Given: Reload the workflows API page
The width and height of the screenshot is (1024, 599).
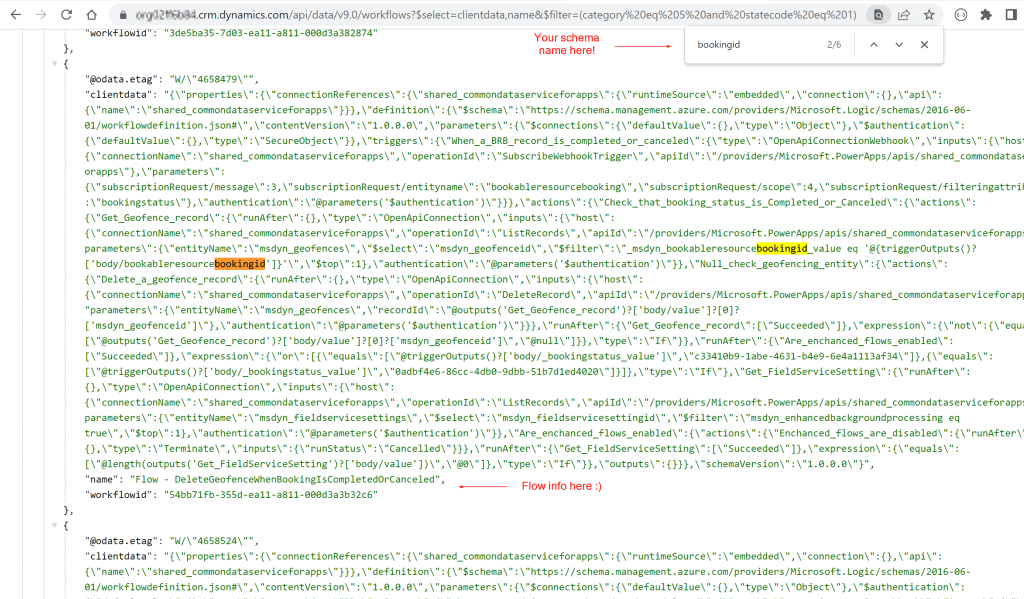Looking at the screenshot, I should click(x=66, y=15).
